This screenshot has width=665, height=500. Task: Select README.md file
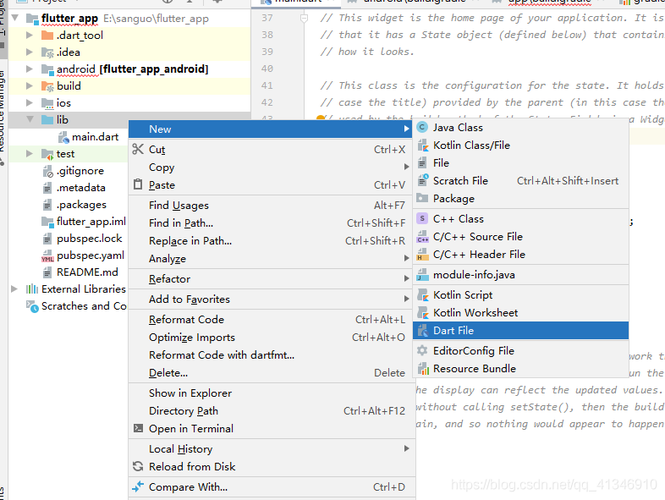point(87,272)
